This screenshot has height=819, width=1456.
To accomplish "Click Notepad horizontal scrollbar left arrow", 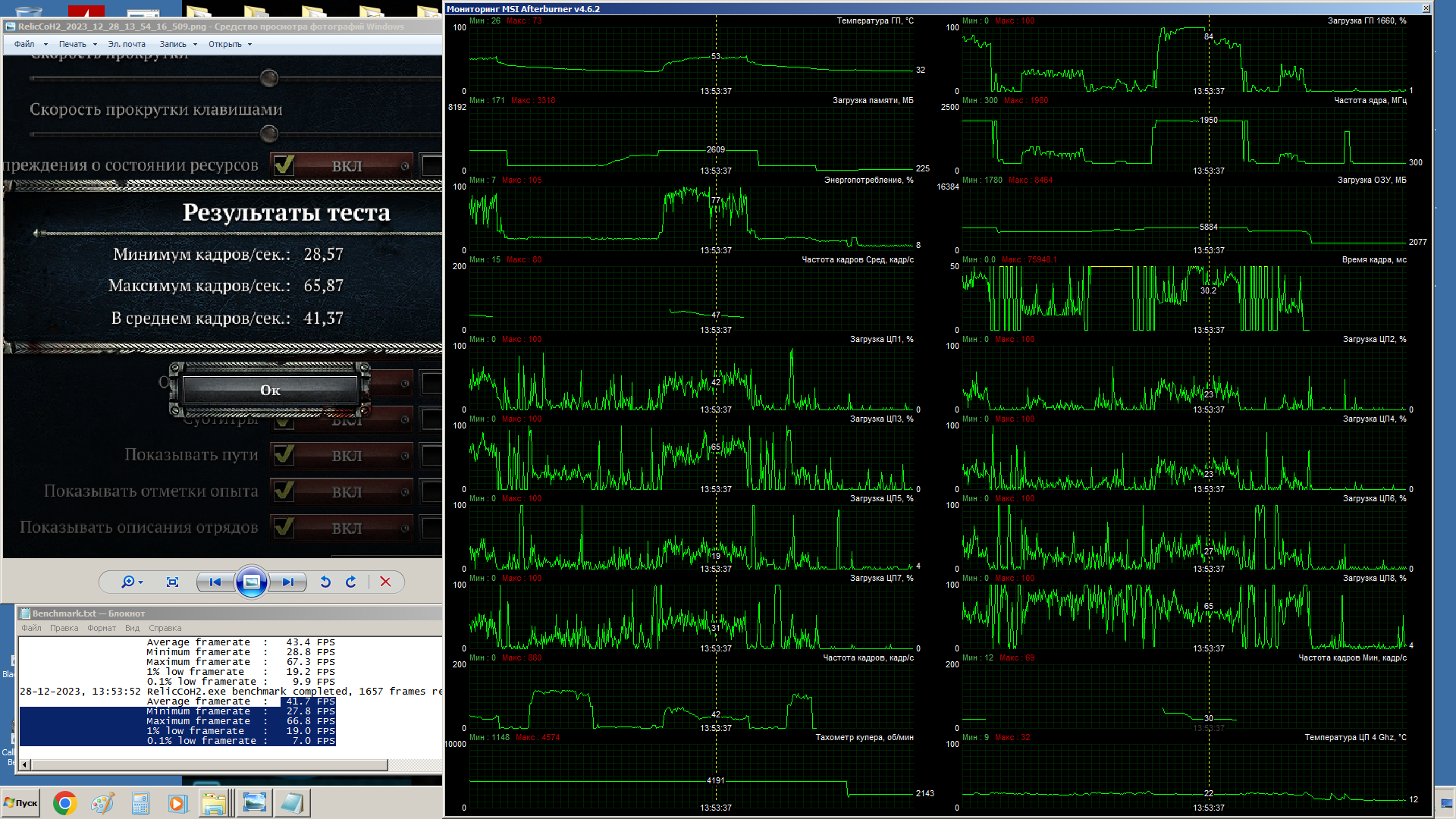I will pos(25,764).
